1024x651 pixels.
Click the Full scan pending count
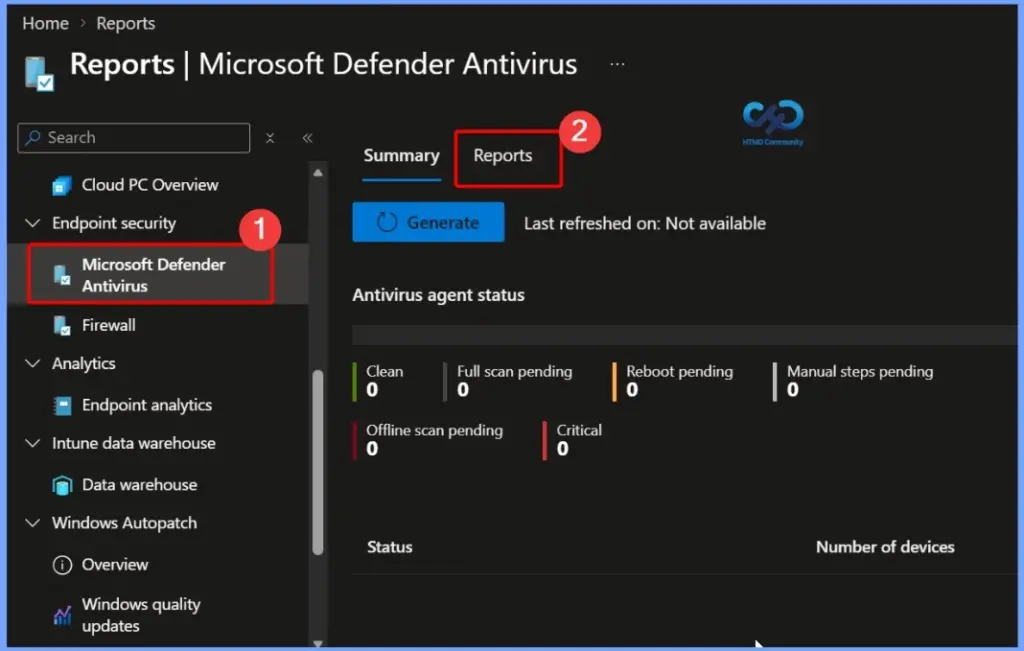(463, 390)
